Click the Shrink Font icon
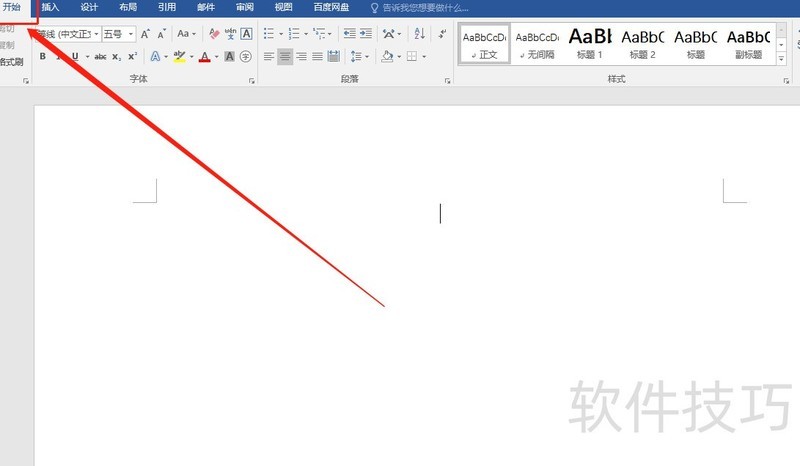 click(162, 34)
